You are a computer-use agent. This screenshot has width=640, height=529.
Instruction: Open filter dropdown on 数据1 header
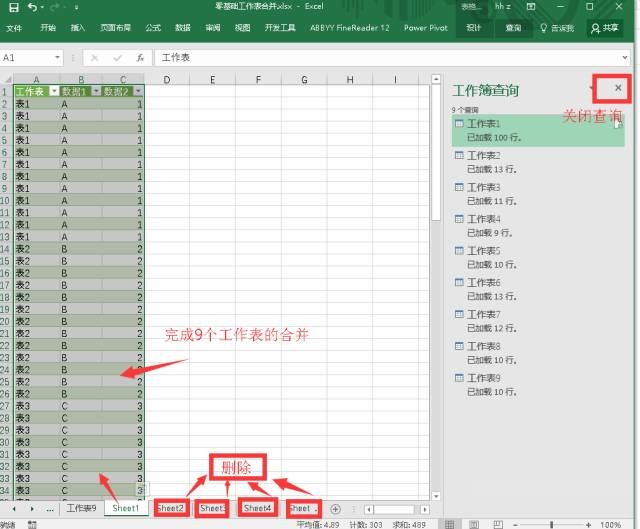pyautogui.click(x=96, y=91)
